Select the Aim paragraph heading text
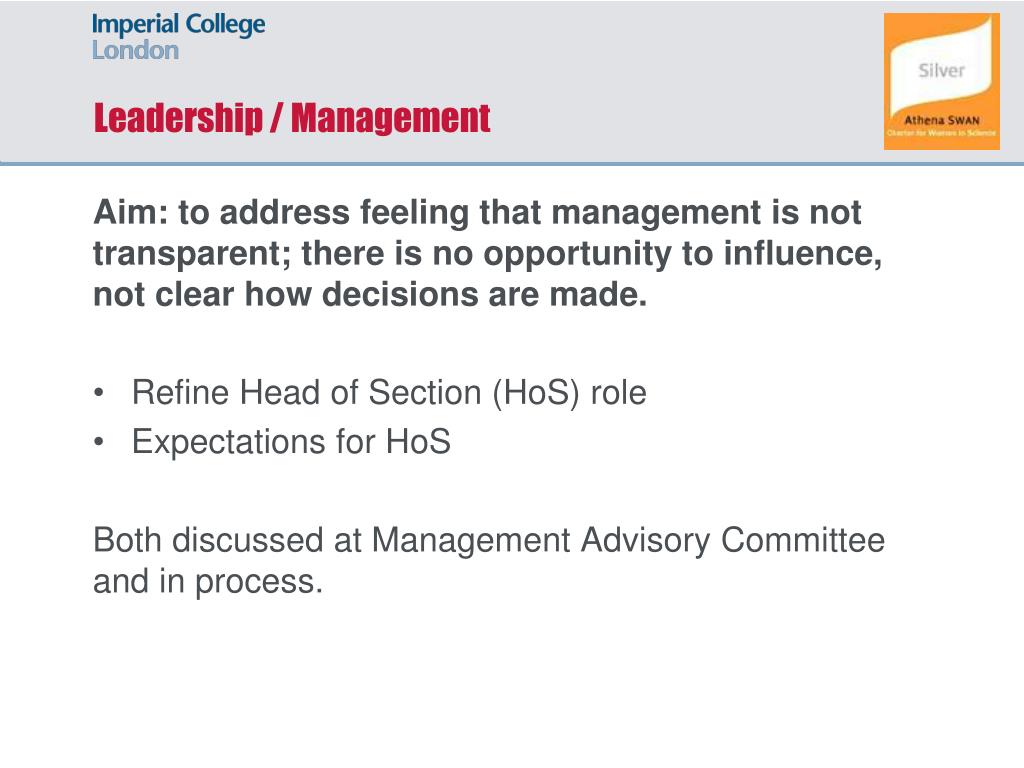 (488, 253)
